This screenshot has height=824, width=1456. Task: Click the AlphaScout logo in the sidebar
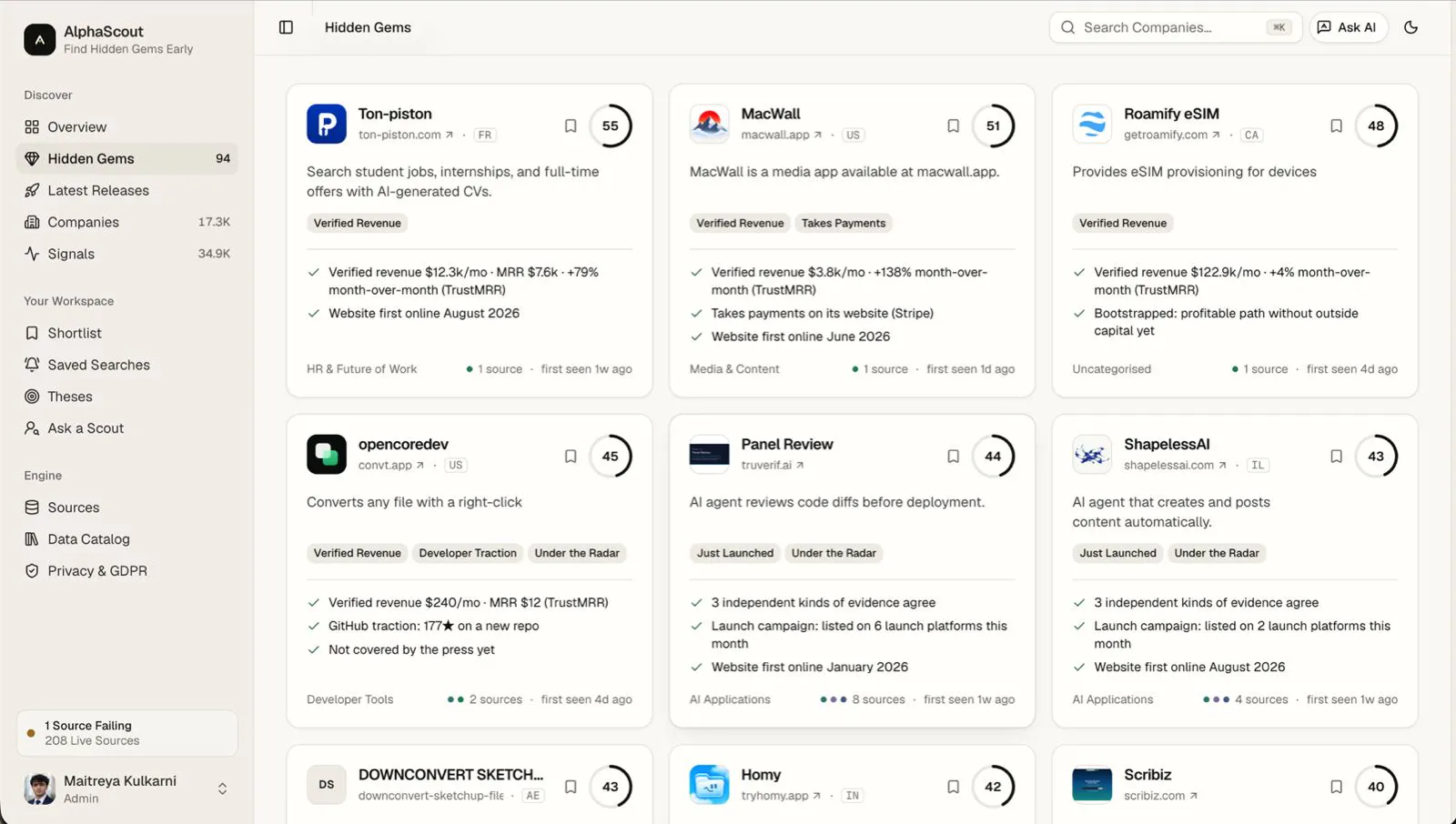coord(39,39)
